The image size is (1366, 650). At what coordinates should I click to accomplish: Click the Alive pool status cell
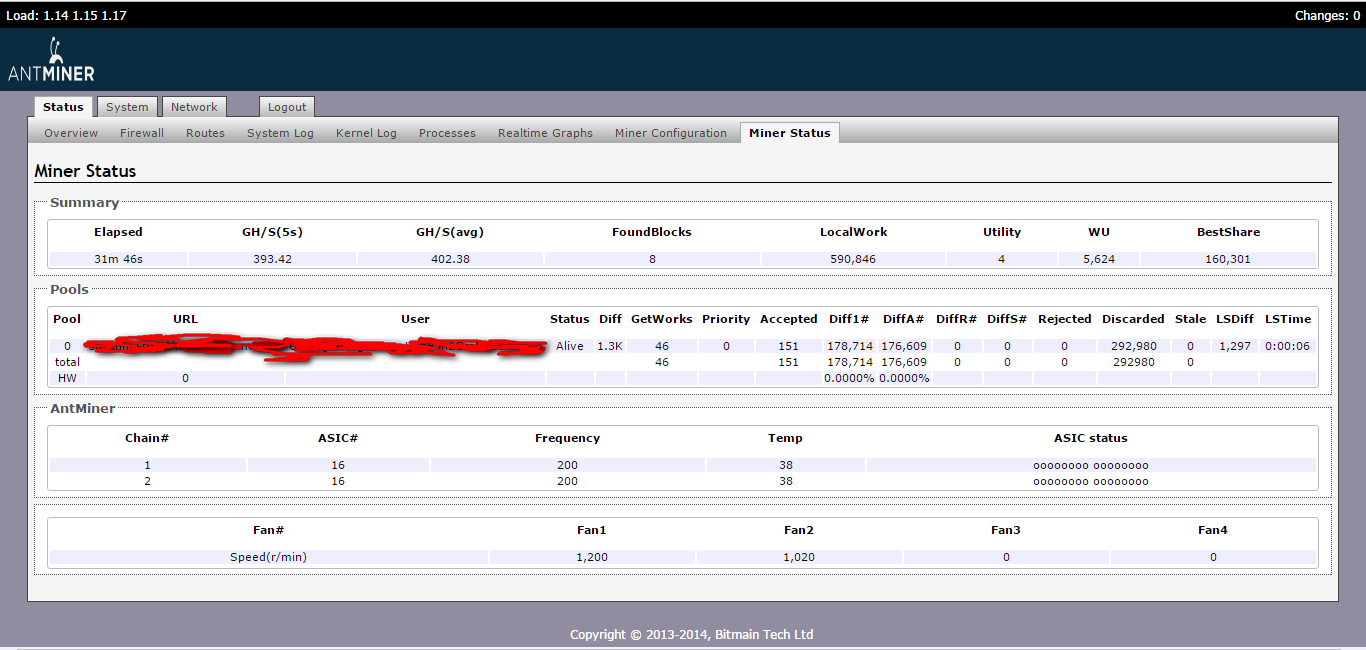[569, 346]
